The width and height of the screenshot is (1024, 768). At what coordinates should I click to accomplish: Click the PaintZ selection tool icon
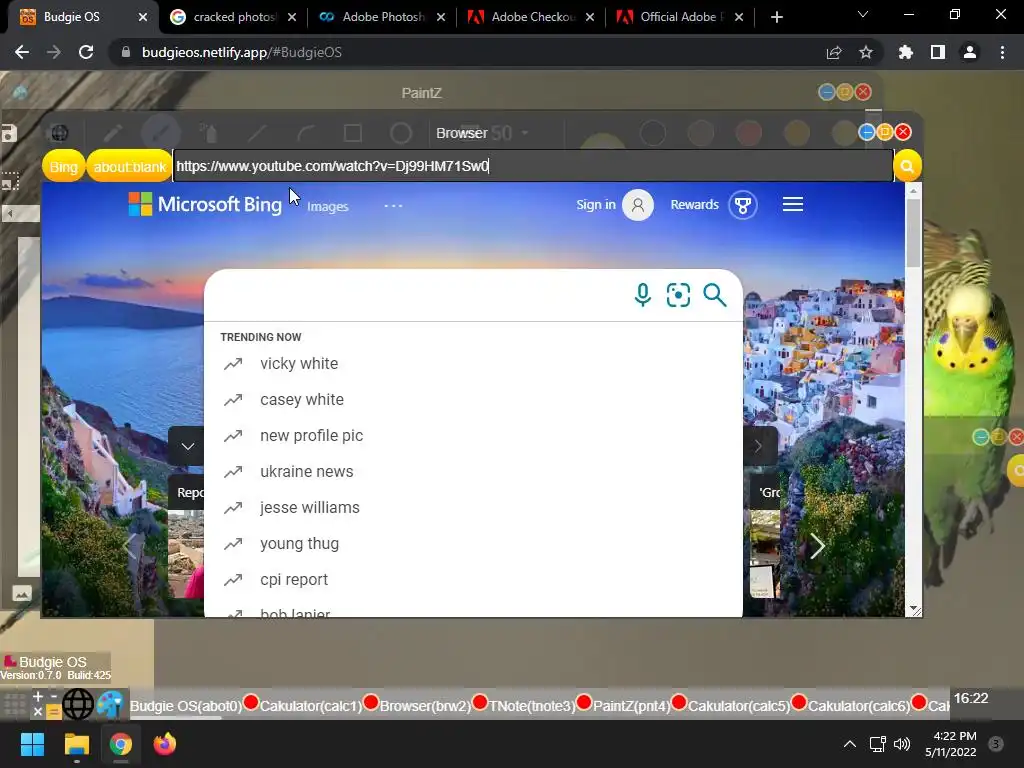pos(10,182)
